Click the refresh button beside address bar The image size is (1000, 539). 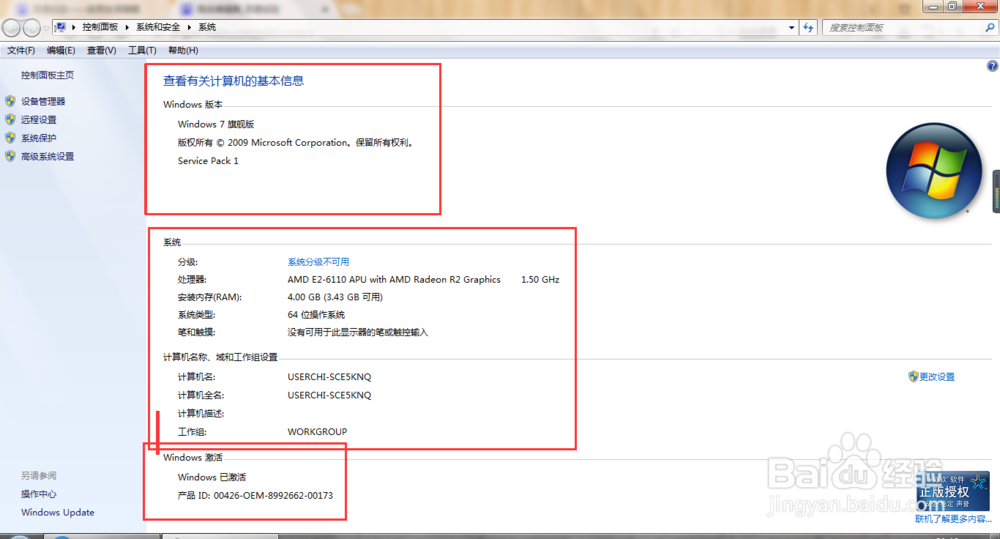pos(808,27)
